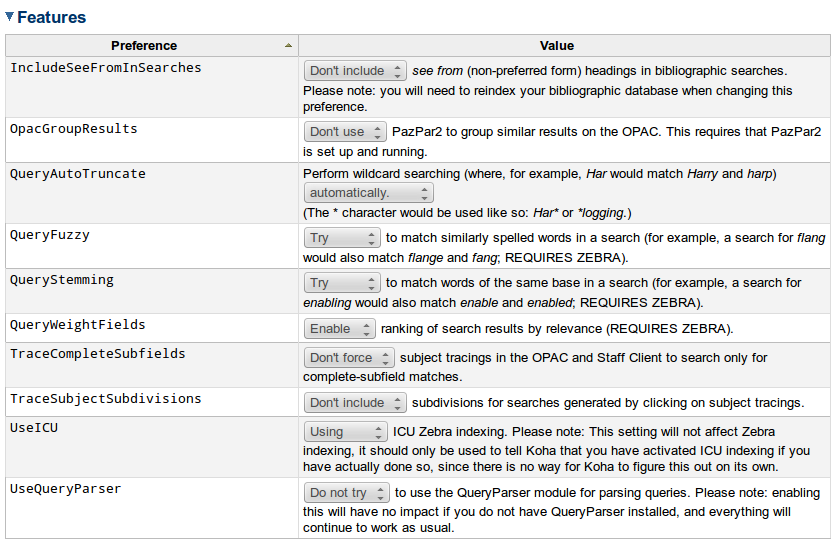Click the TraceSubjectSubdivisions preference name

point(105,399)
